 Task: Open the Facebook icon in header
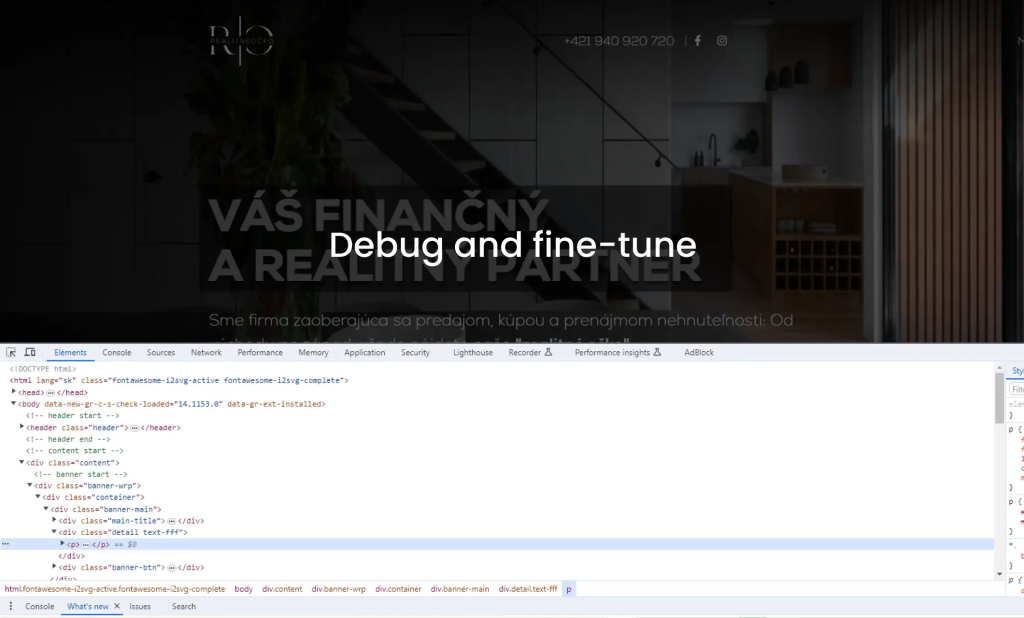697,41
